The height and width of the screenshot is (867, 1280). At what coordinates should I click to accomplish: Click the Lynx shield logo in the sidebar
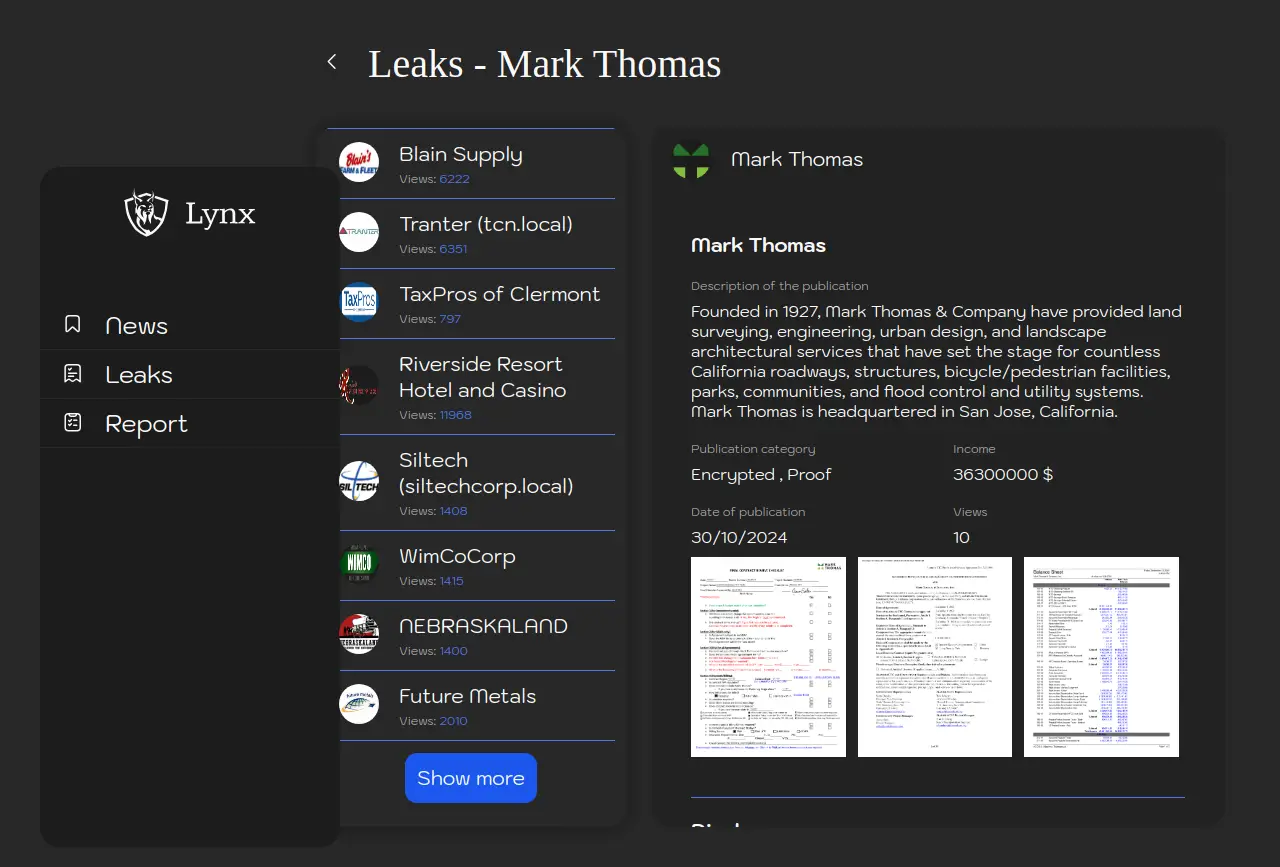click(x=146, y=213)
